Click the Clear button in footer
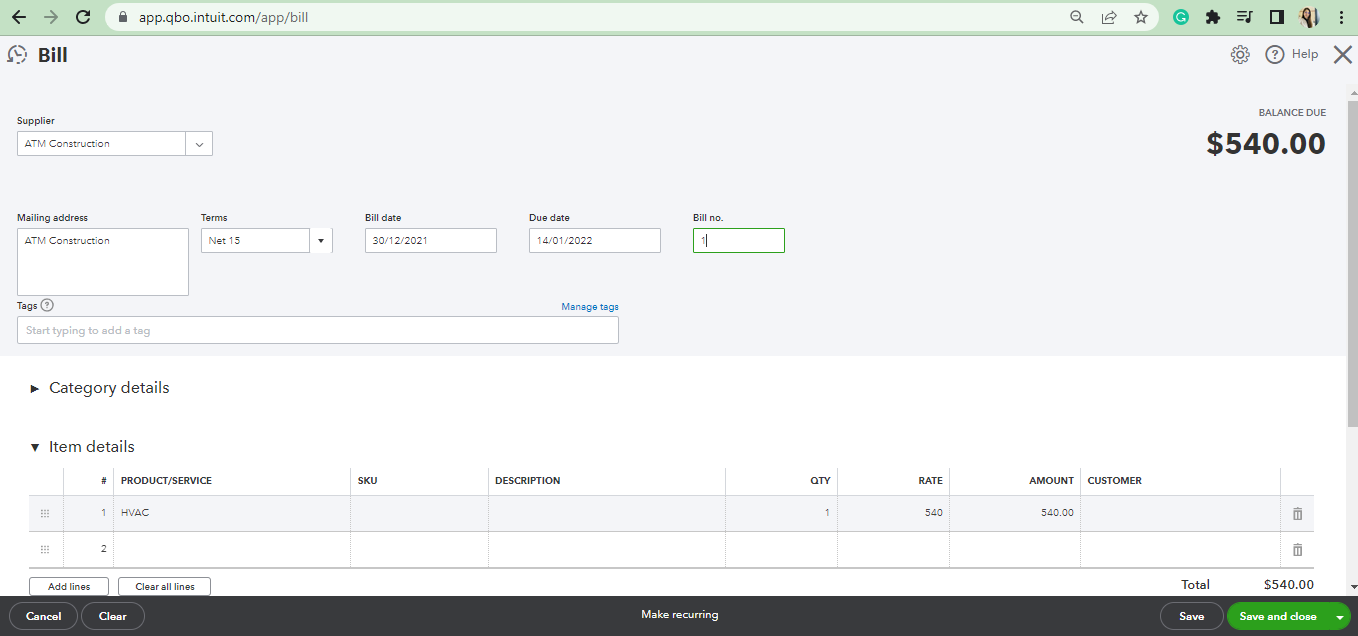This screenshot has height=636, width=1358. coord(113,616)
